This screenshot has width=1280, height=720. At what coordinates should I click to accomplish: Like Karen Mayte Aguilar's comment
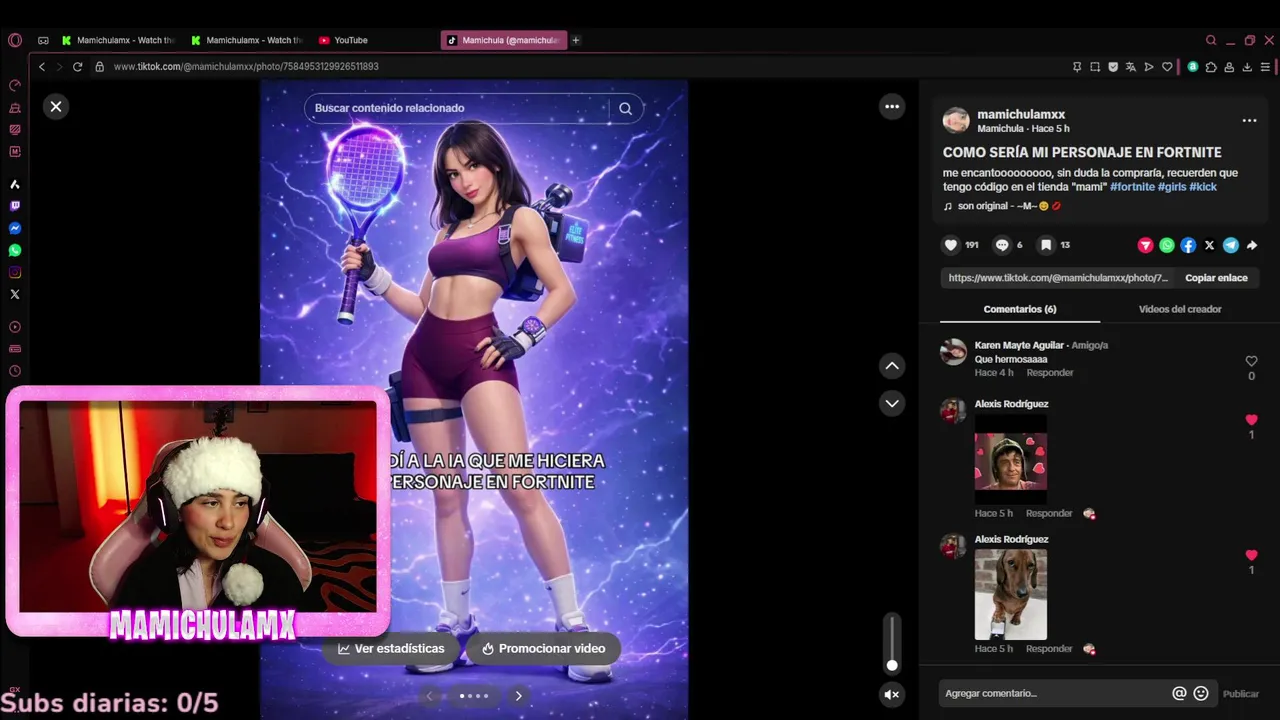pos(1251,361)
